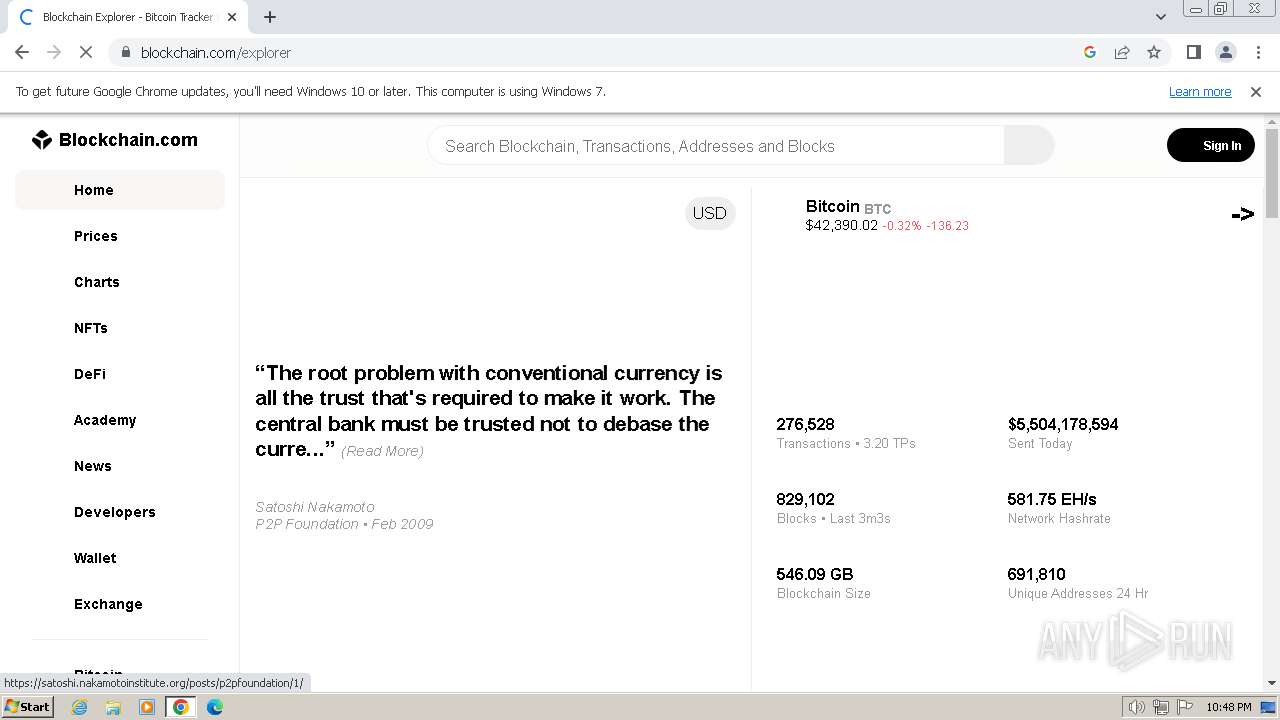Screen dimensions: 1280x720
Task: Open News in the sidebar
Action: 93,466
